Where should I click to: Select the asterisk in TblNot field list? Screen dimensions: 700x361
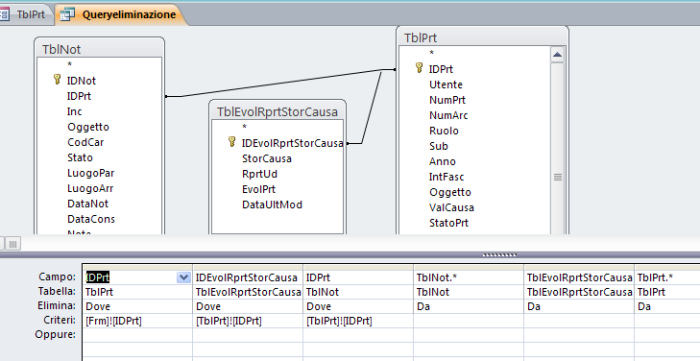70,65
